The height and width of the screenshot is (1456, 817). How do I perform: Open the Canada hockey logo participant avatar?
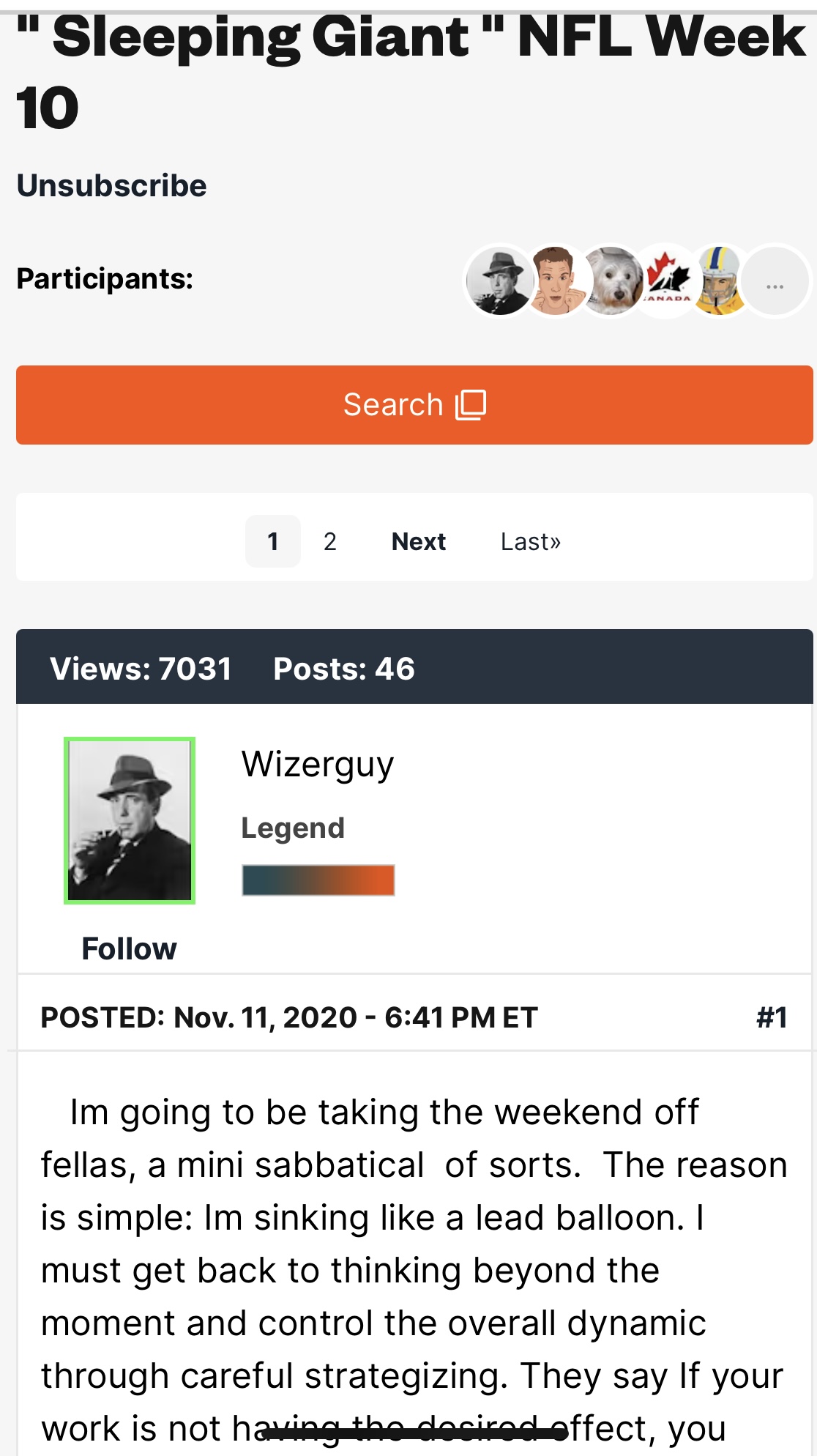coord(667,281)
